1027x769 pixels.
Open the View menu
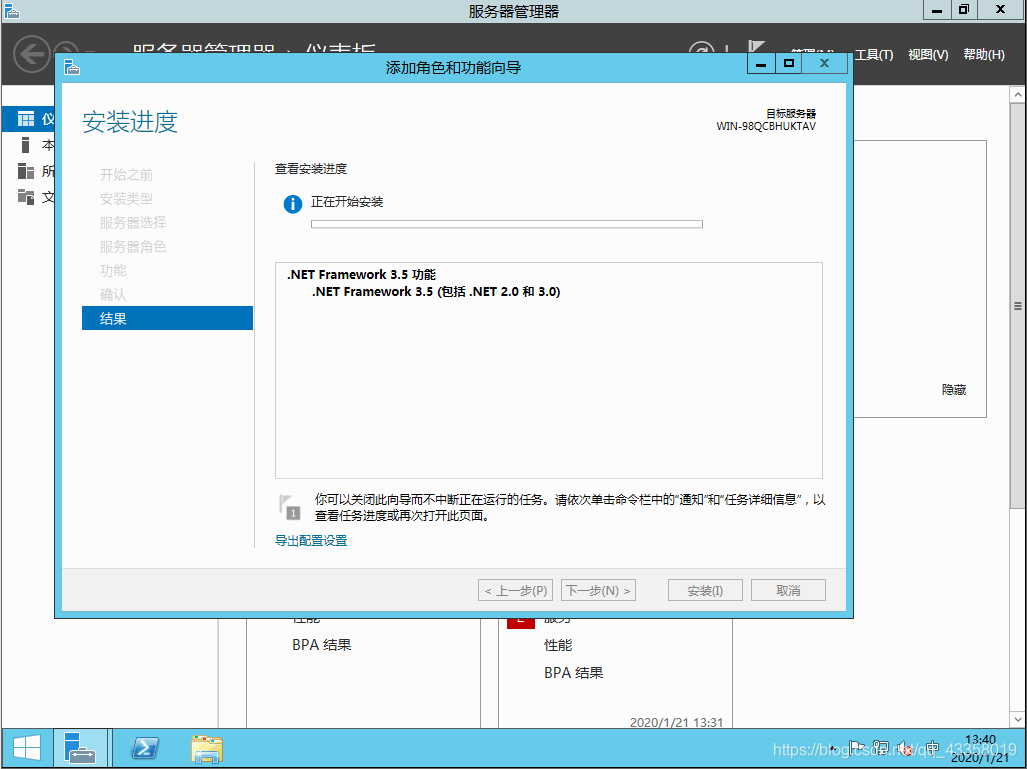coord(928,54)
